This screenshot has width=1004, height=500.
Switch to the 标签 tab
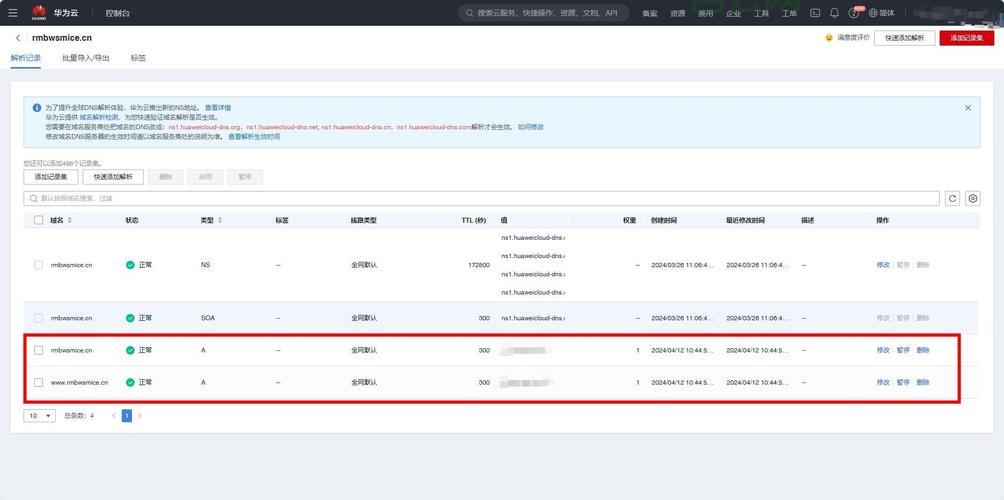(138, 58)
